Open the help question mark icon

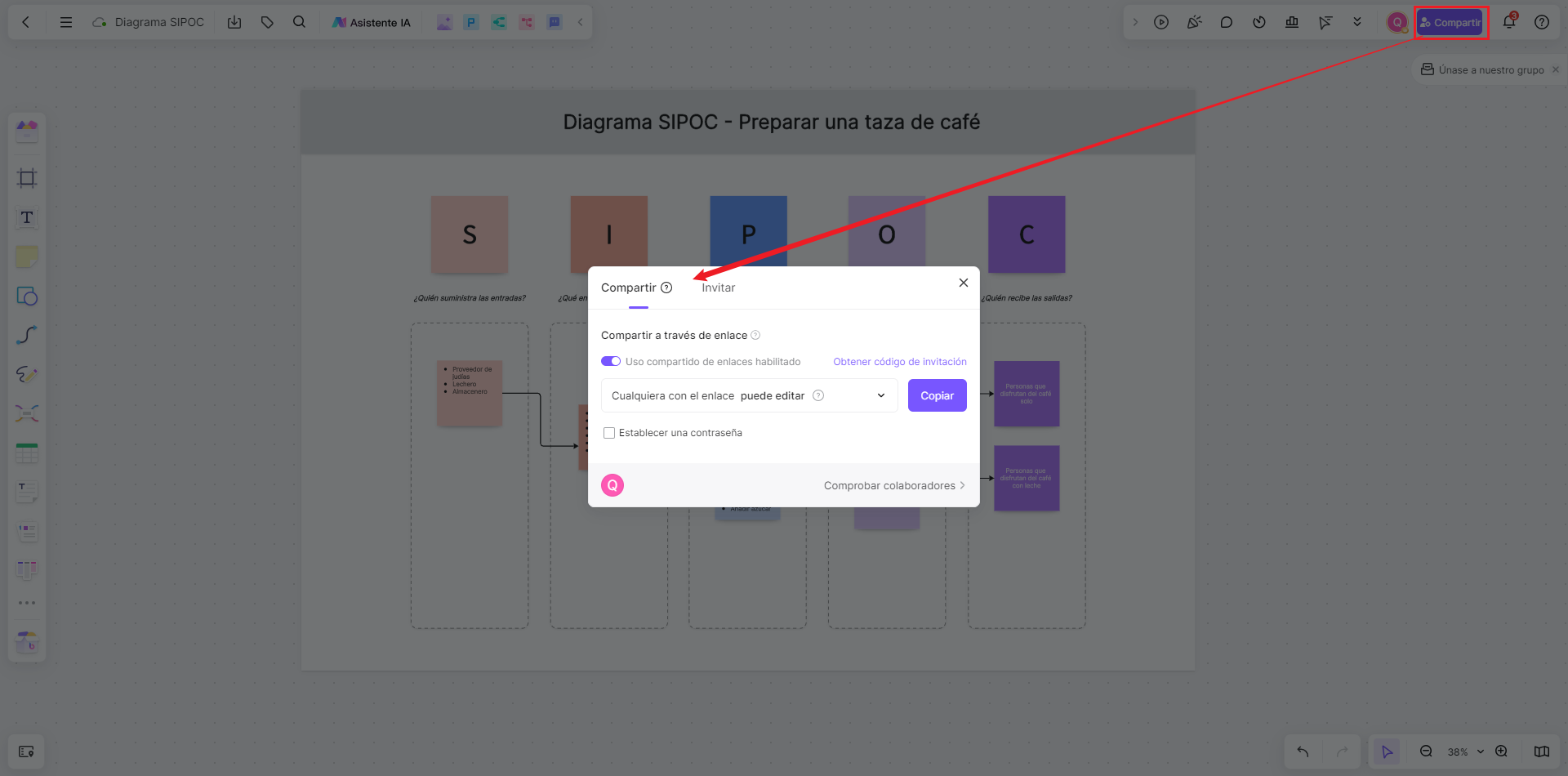pyautogui.click(x=1542, y=22)
